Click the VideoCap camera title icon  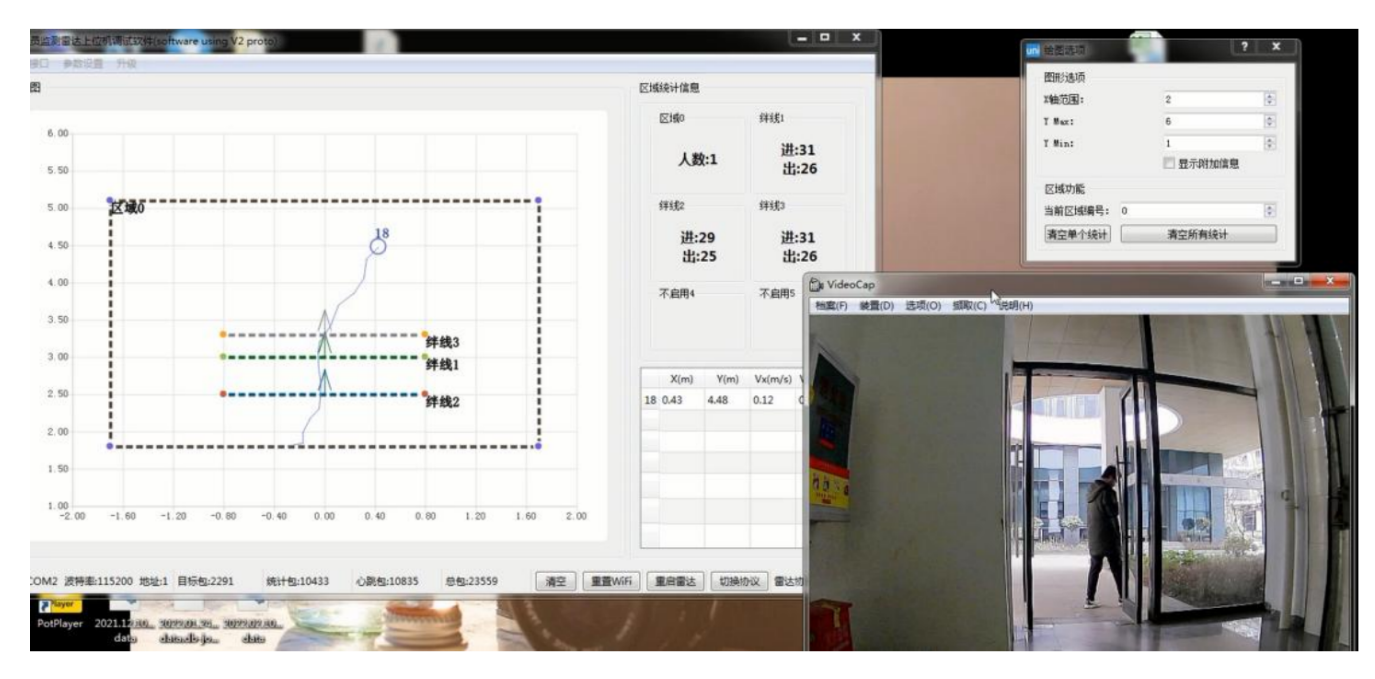point(816,285)
